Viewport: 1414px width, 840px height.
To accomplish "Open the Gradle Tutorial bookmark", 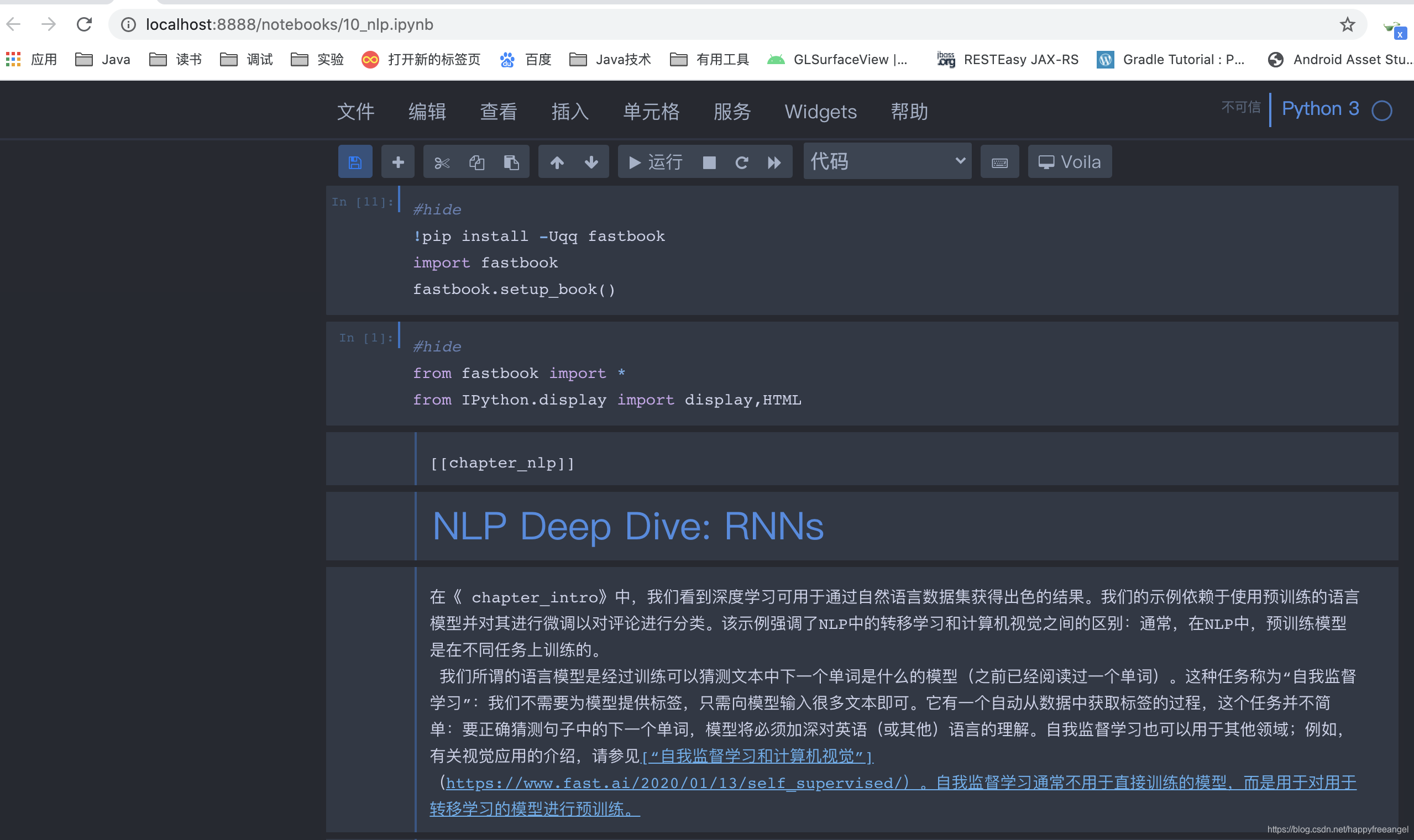I will tap(1171, 60).
